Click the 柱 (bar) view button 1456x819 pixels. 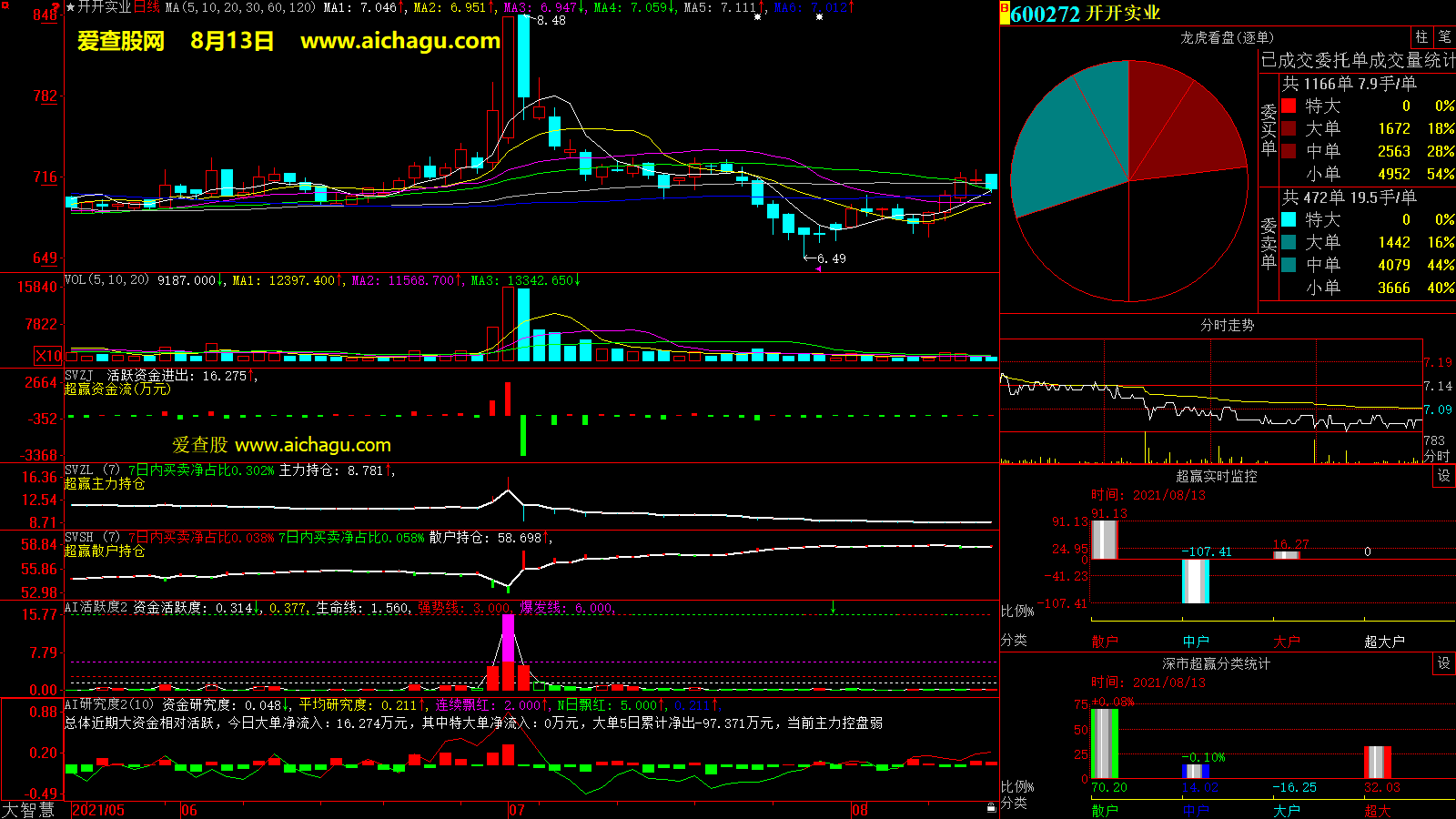[x=1421, y=37]
